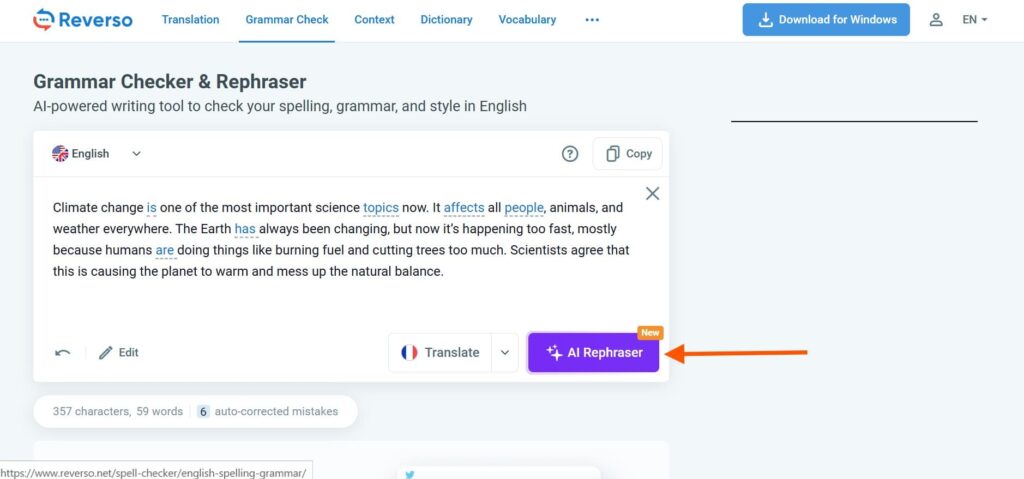The height and width of the screenshot is (479, 1024).
Task: Copy the corrected text
Action: [628, 154]
